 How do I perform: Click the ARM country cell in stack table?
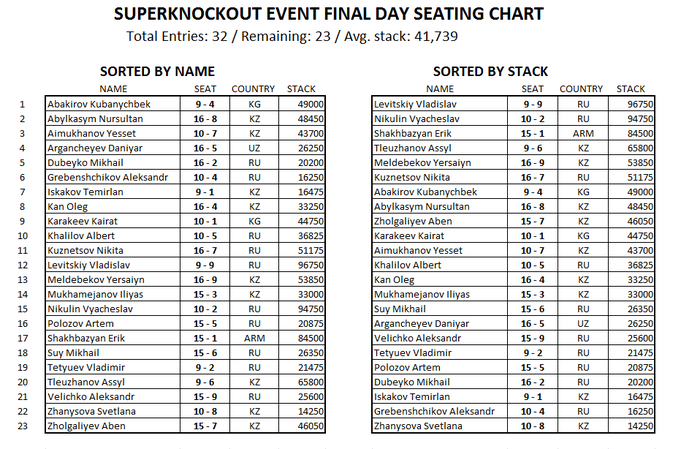[583, 133]
